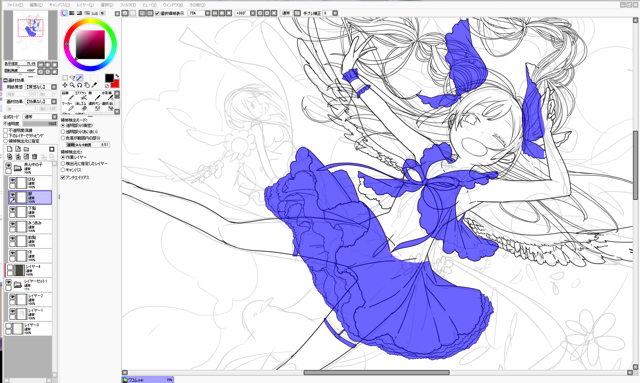Screen dimensions: 640x383
Task: Show the レイヤー4 layer via visibility box
Action: click(x=10, y=268)
